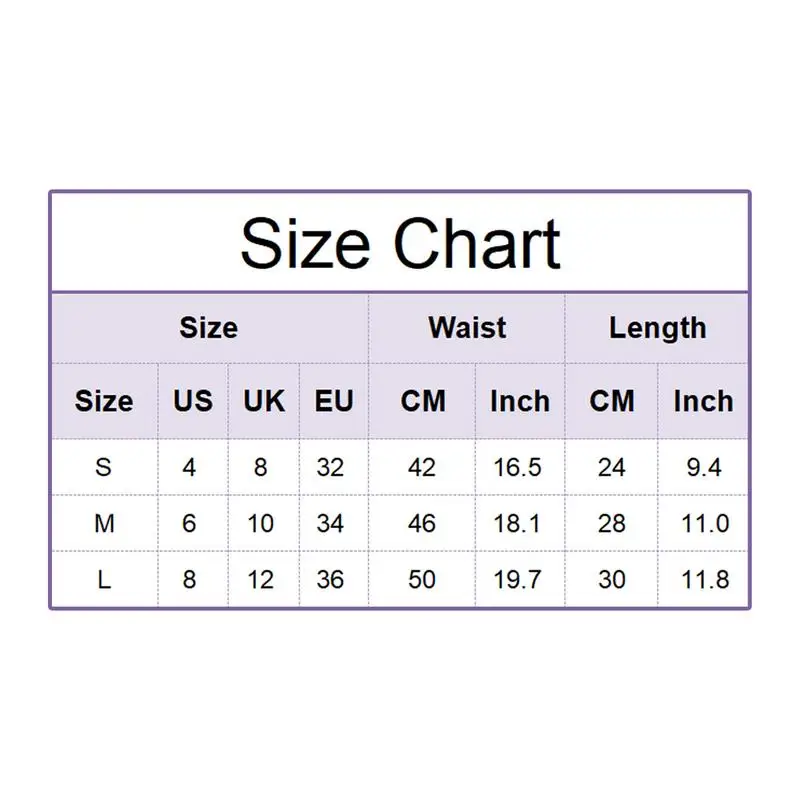800x800 pixels.
Task: Click the Size Chart title text
Action: pyautogui.click(x=400, y=244)
